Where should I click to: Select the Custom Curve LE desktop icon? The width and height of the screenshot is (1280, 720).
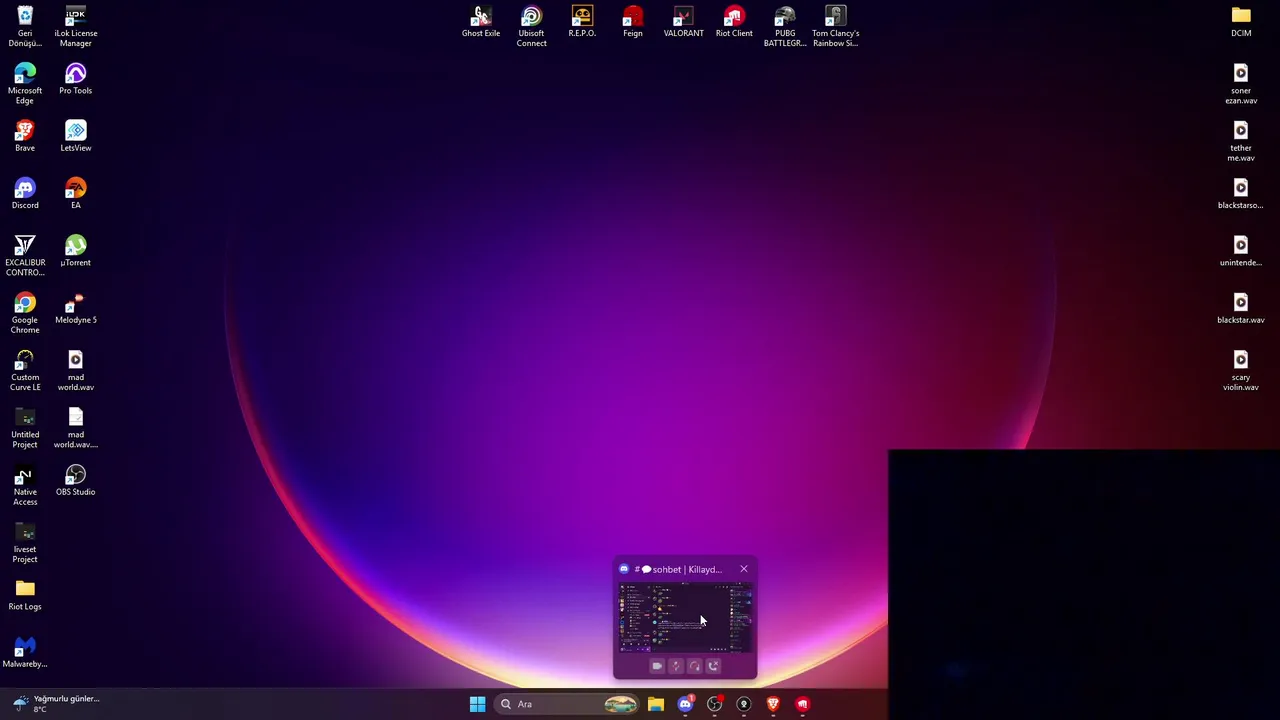pyautogui.click(x=25, y=371)
